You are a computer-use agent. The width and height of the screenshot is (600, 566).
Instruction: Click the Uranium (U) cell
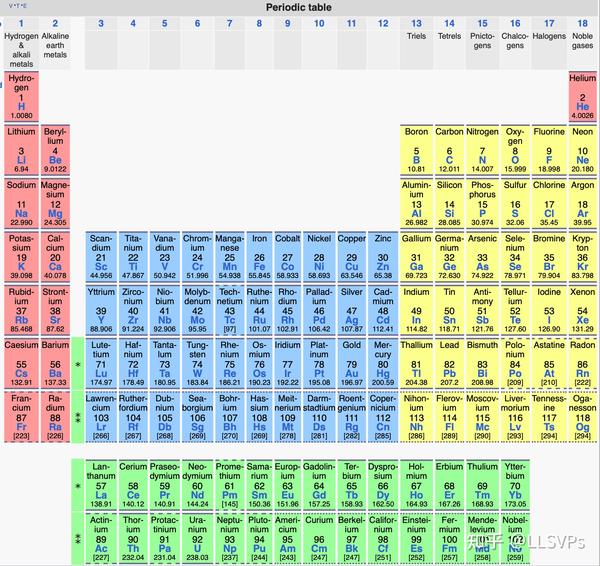(x=197, y=538)
